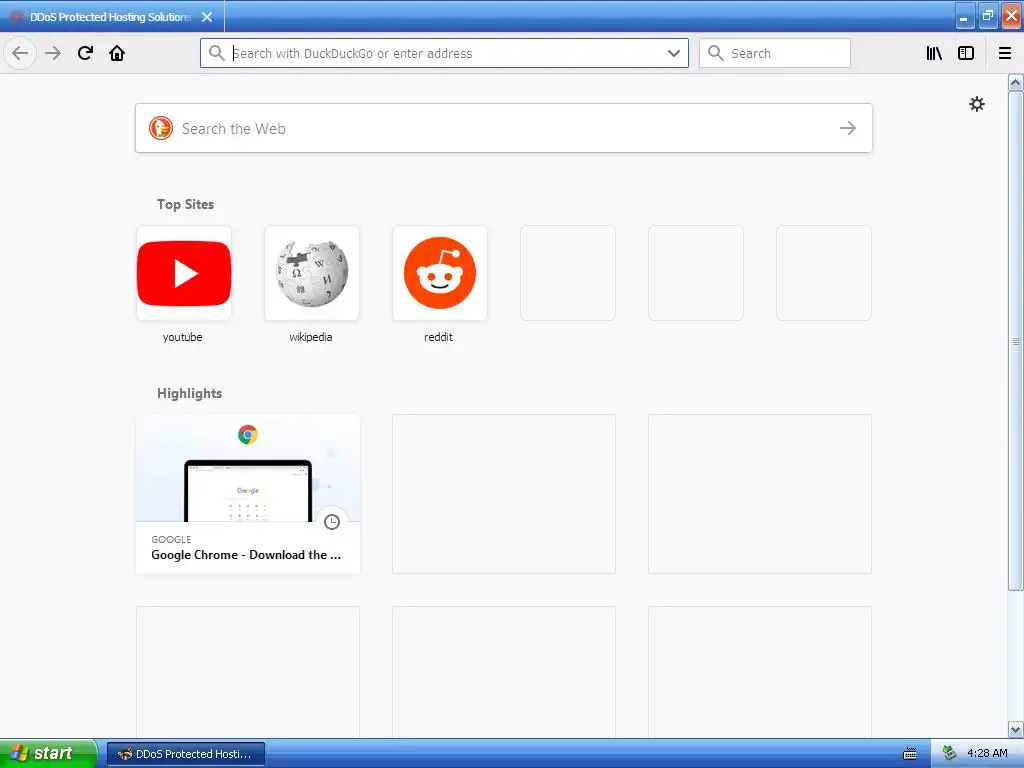
Task: Click the network tray icon
Action: click(949, 753)
